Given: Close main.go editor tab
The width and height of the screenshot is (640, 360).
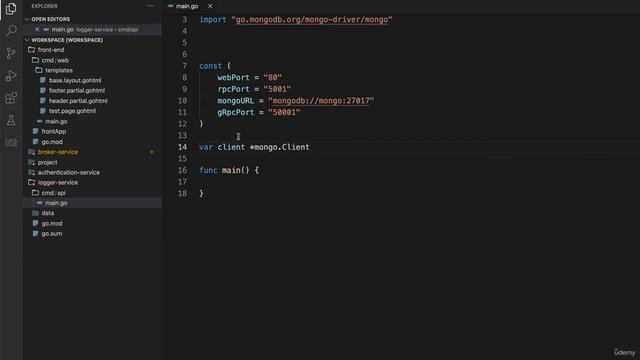Looking at the screenshot, I should click(210, 6).
